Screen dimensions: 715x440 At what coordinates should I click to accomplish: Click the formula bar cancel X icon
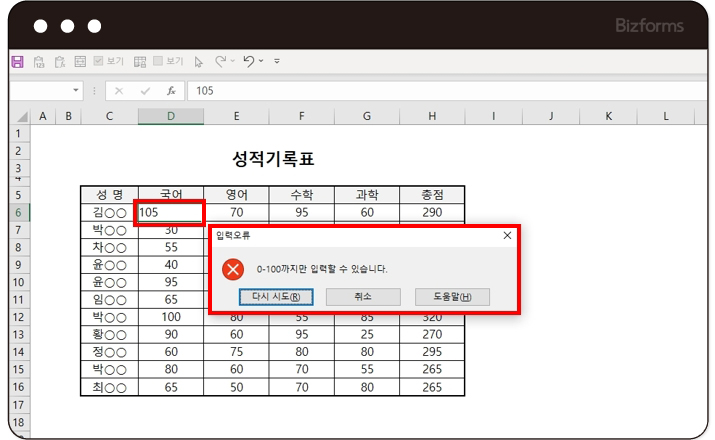pos(119,90)
